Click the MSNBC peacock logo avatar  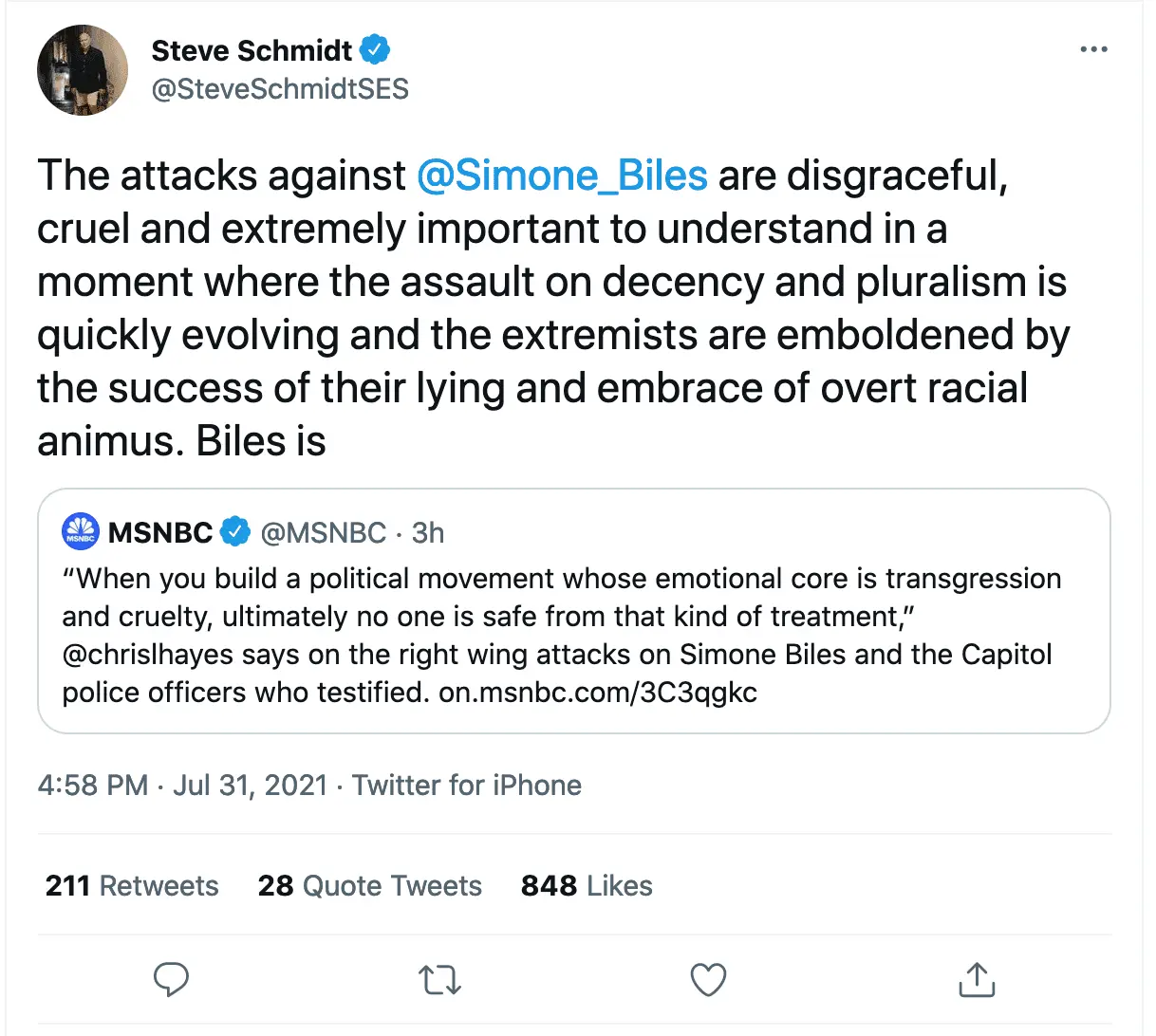coord(81,532)
